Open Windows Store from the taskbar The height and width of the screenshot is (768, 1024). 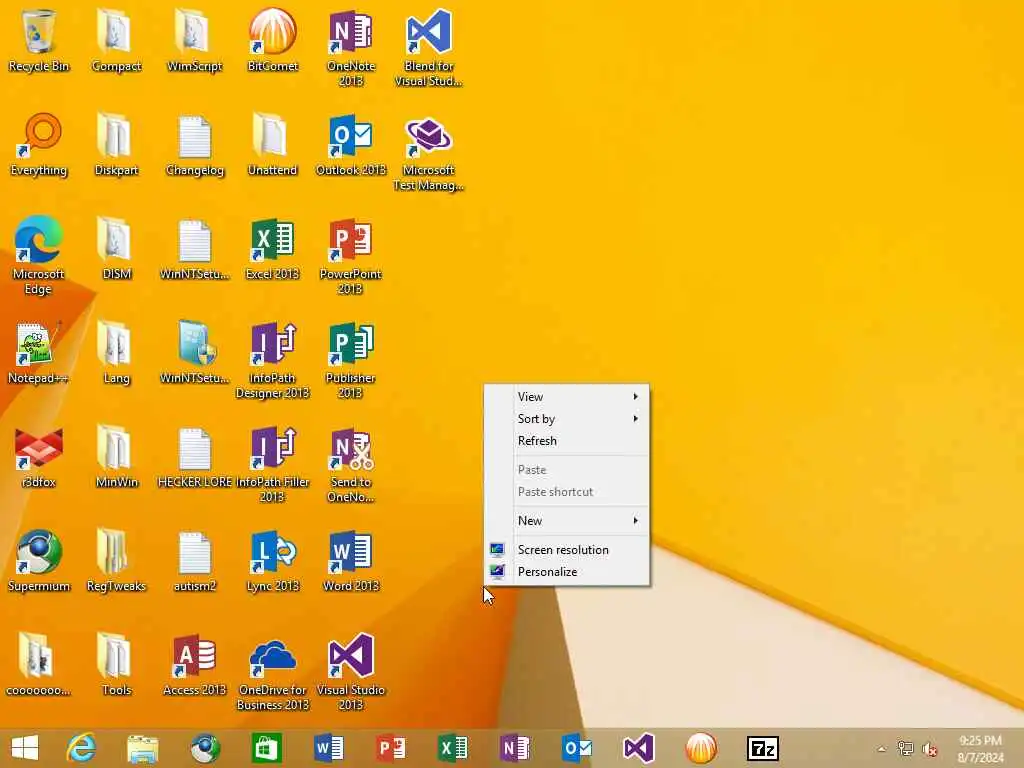coord(266,748)
